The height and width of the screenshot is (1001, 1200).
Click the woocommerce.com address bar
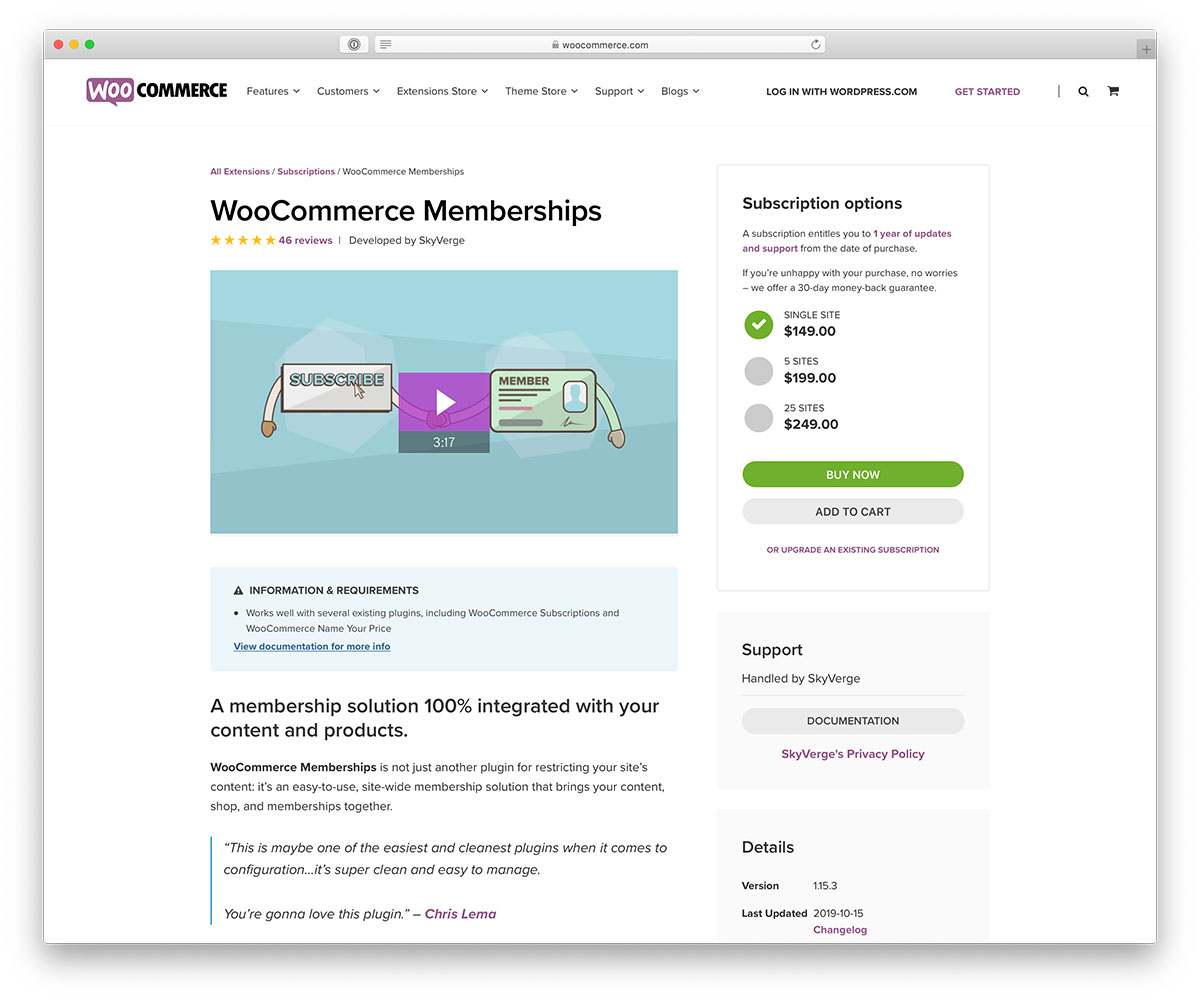[x=600, y=45]
